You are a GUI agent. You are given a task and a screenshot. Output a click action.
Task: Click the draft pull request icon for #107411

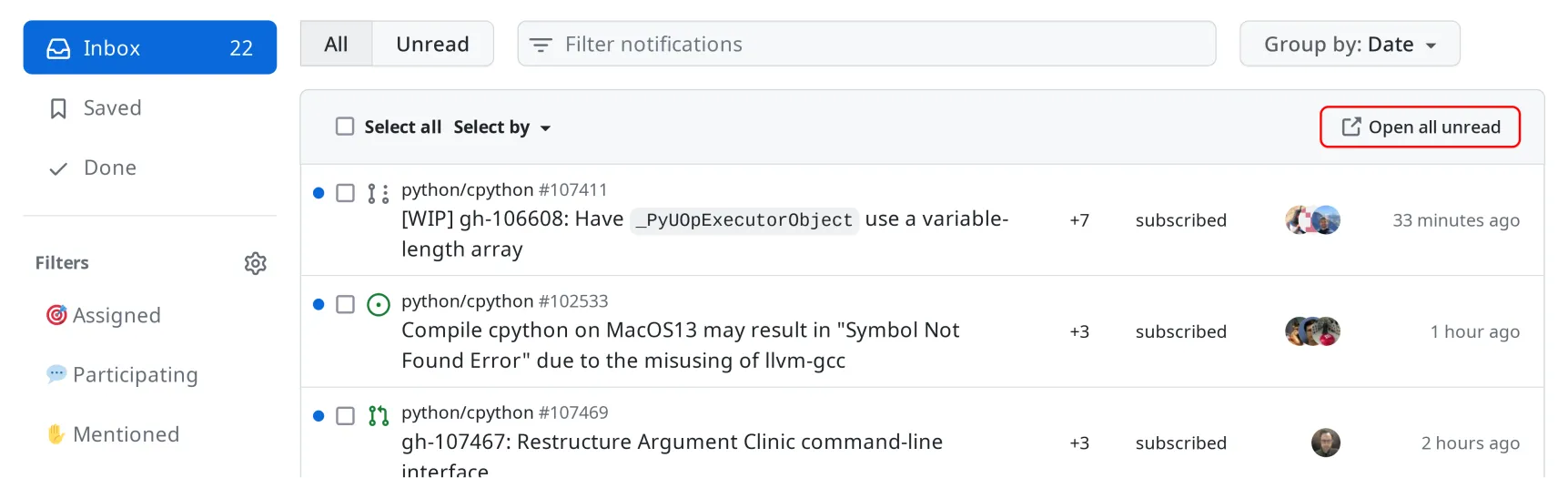(x=378, y=193)
